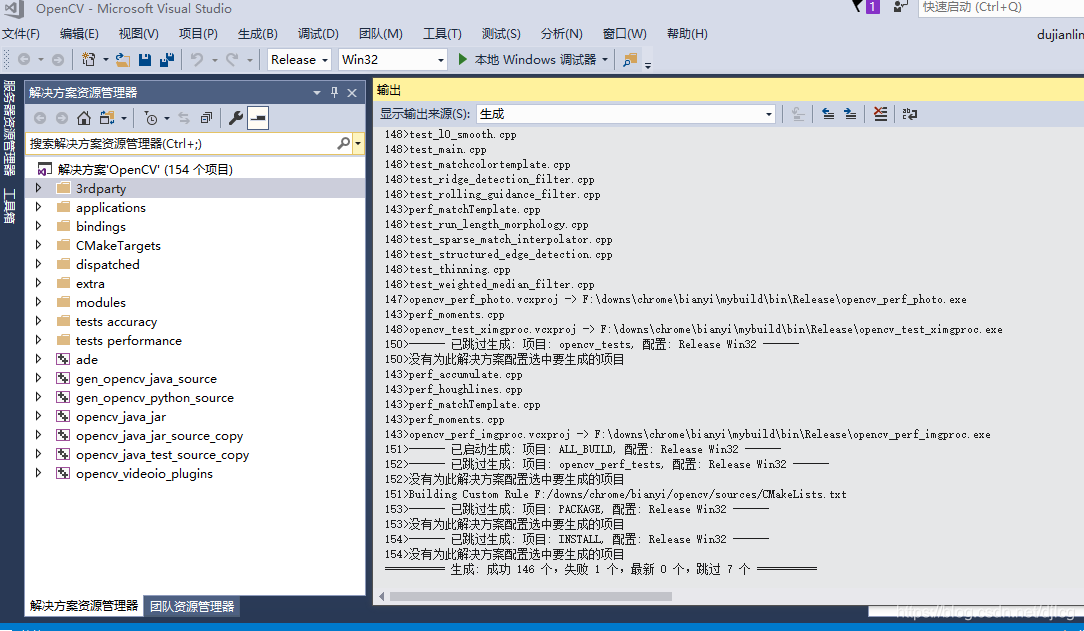1084x631 pixels.
Task: Click the Save icon in toolbar
Action: click(144, 60)
